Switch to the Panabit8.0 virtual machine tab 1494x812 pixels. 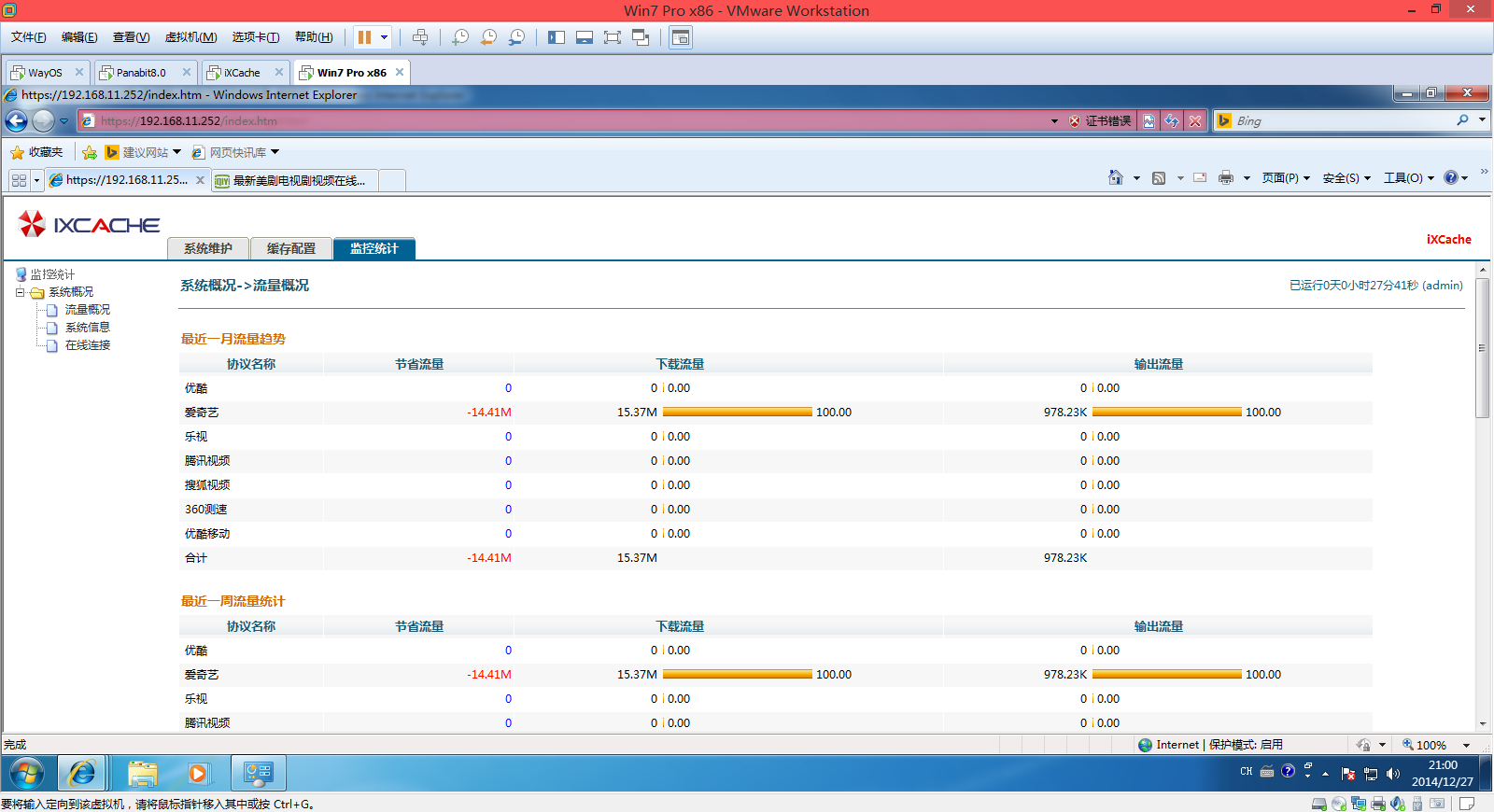tap(140, 72)
